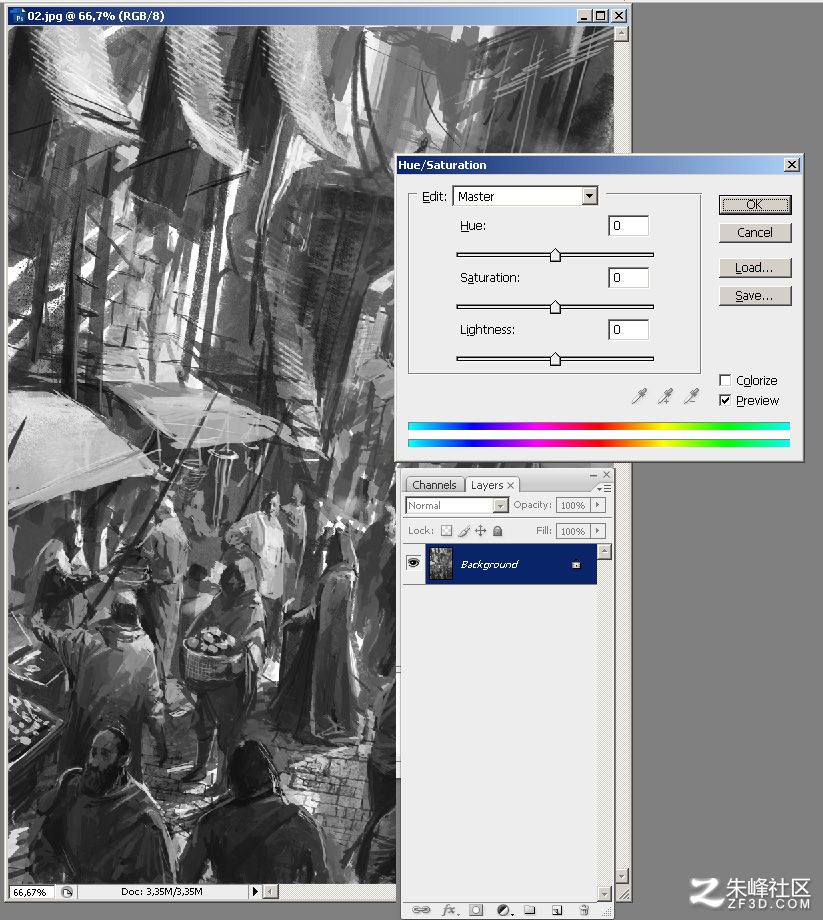
Task: Click document vertical scroll up arrow
Action: (x=621, y=33)
